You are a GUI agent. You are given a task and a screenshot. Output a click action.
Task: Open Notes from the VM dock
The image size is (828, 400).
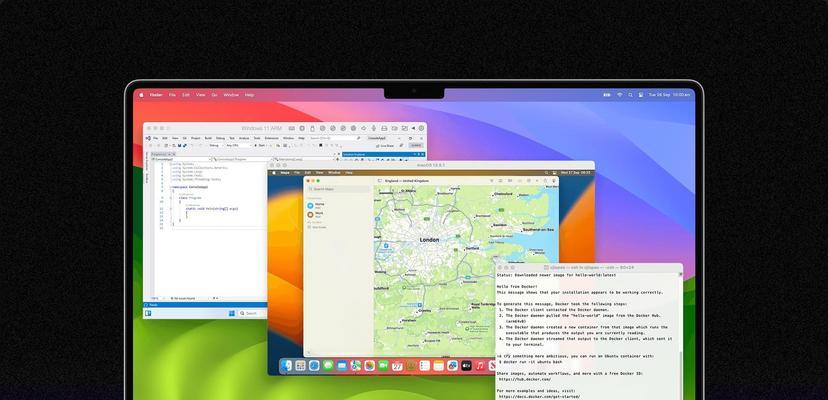coord(439,366)
